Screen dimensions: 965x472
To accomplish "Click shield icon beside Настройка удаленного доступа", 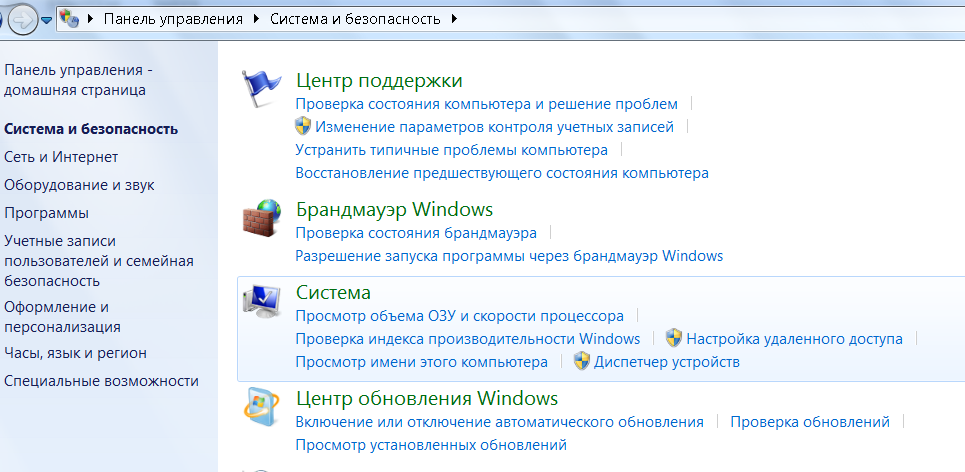I will 674,338.
